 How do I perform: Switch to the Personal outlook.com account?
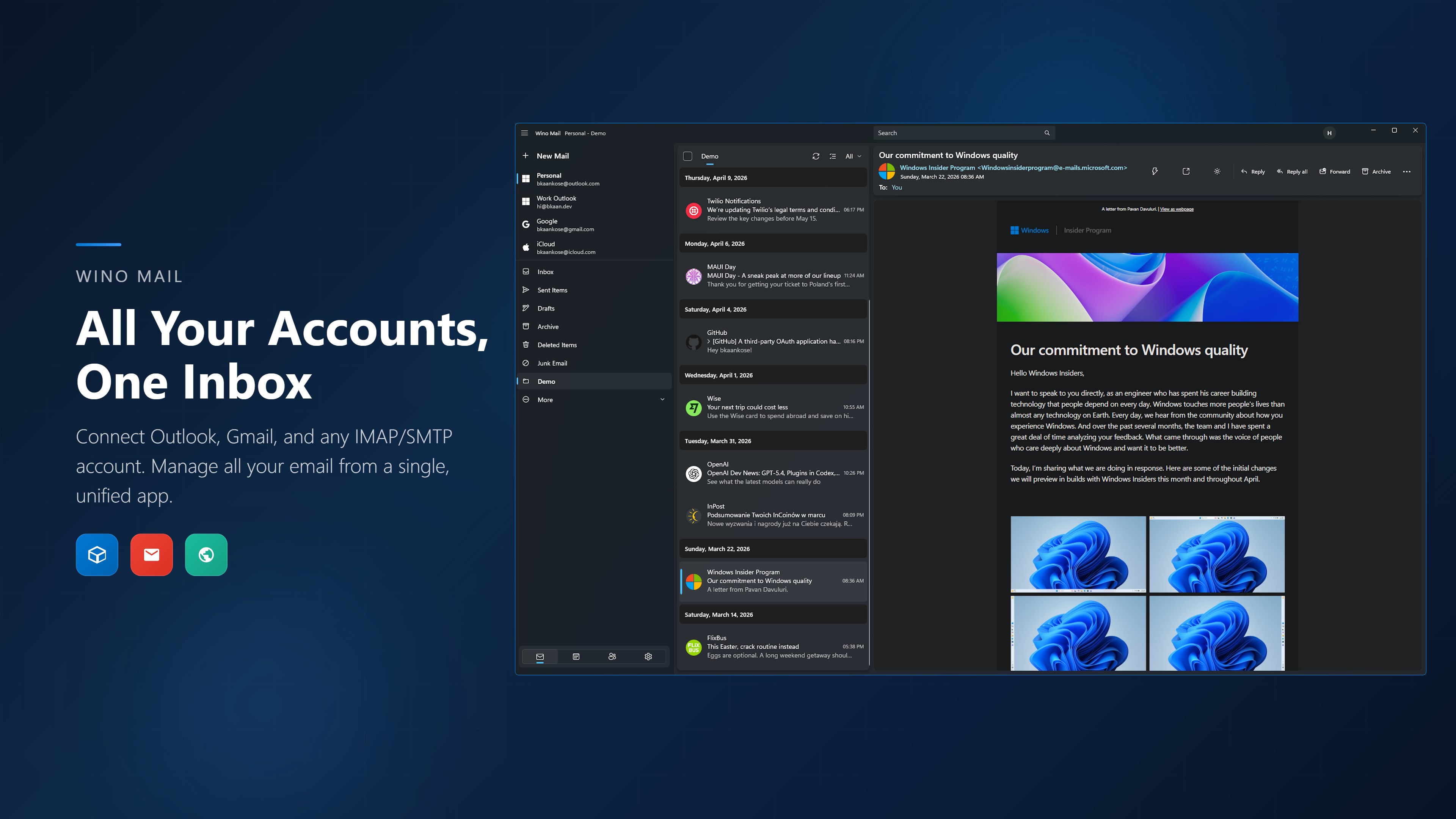click(595, 179)
